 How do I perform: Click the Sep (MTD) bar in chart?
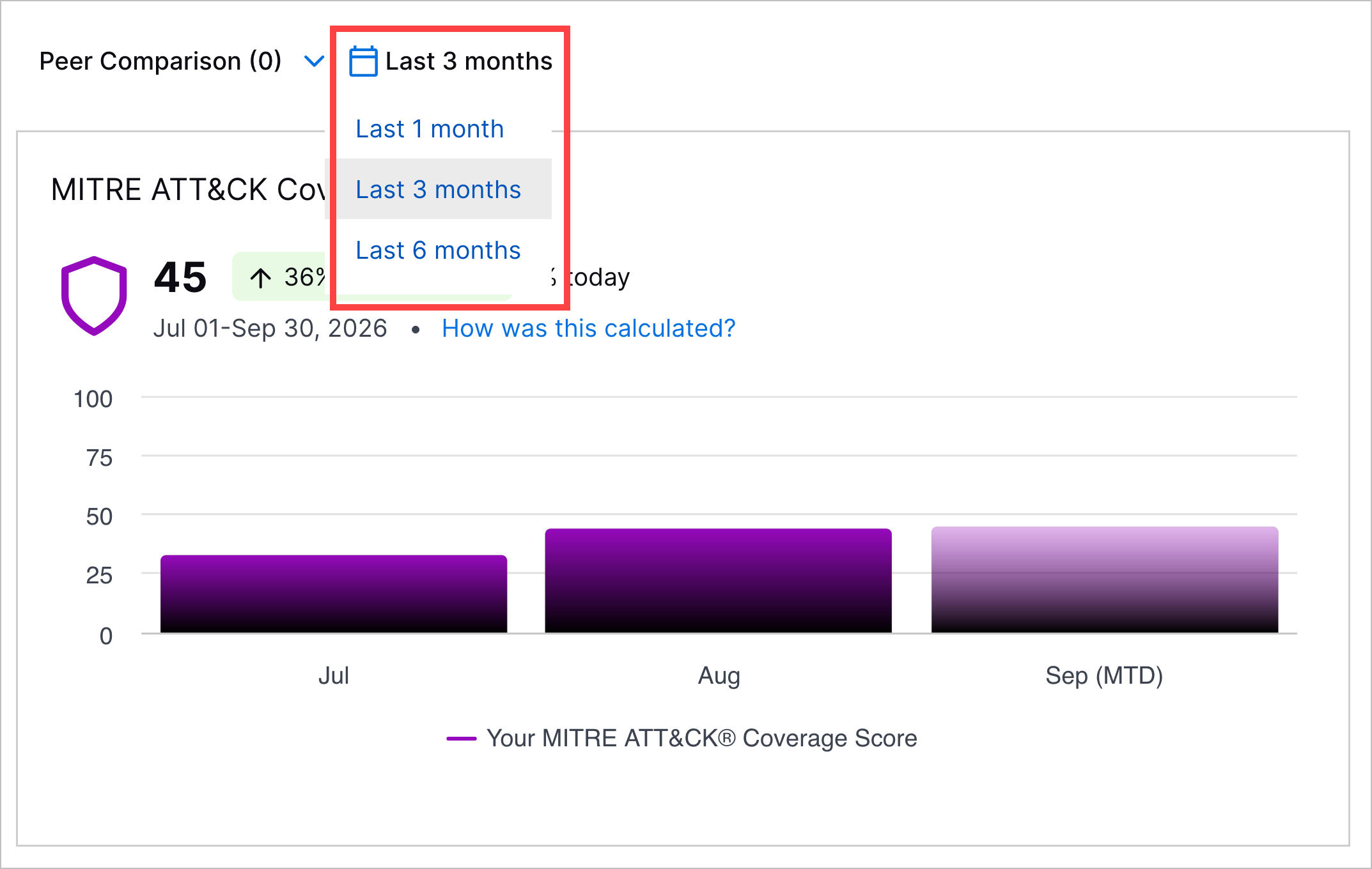1105,580
